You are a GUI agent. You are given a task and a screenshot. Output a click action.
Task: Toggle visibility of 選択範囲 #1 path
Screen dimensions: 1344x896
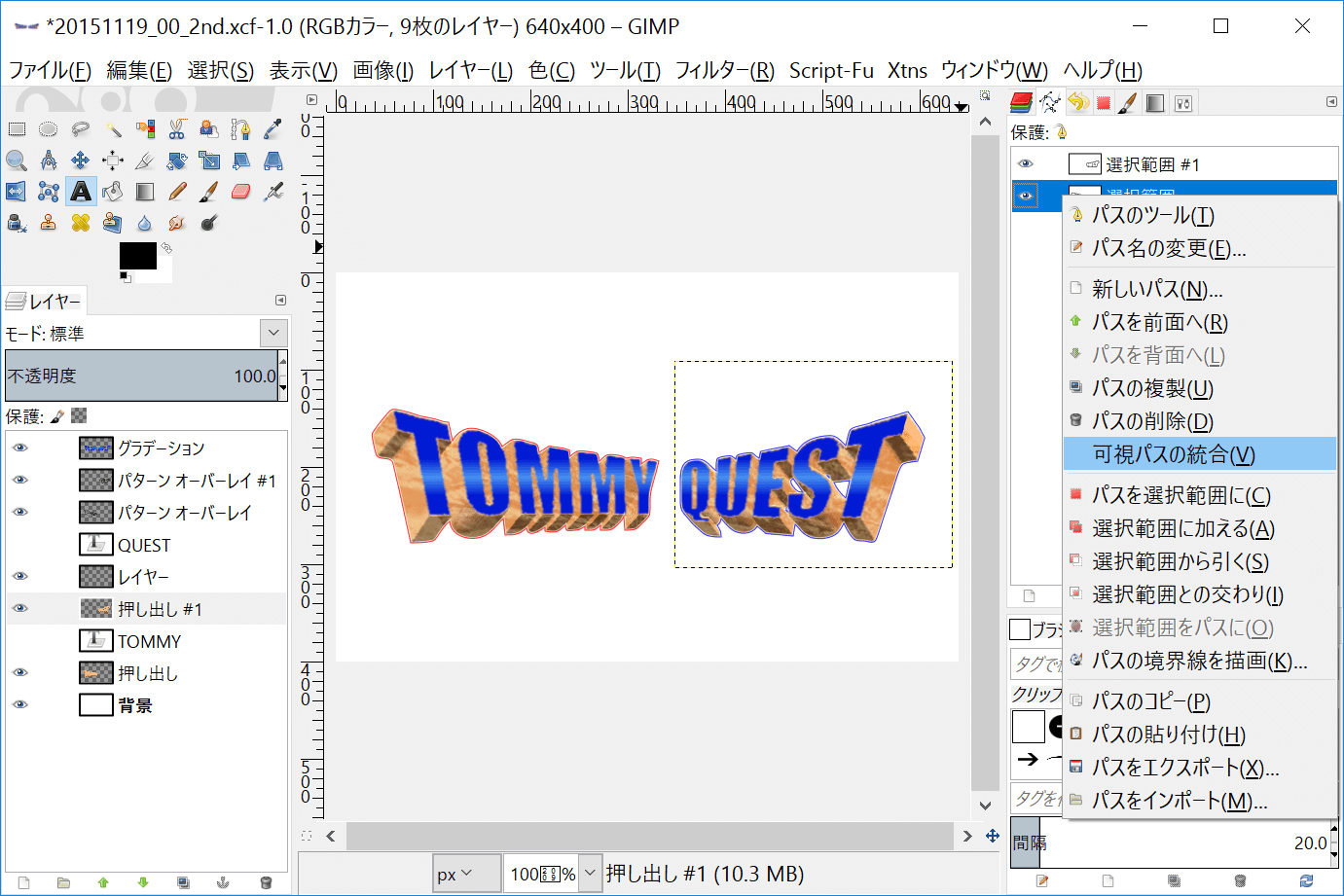click(x=1025, y=163)
